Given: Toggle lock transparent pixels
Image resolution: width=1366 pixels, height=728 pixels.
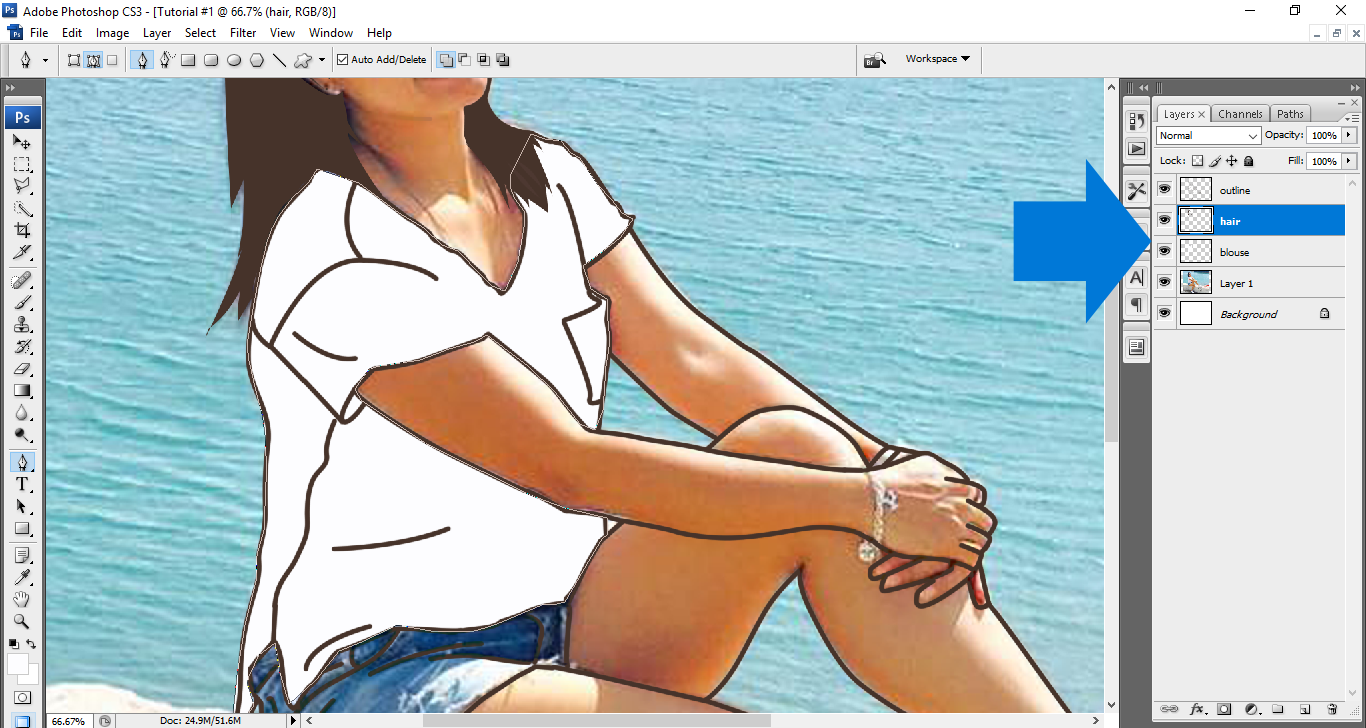Looking at the screenshot, I should point(1197,160).
